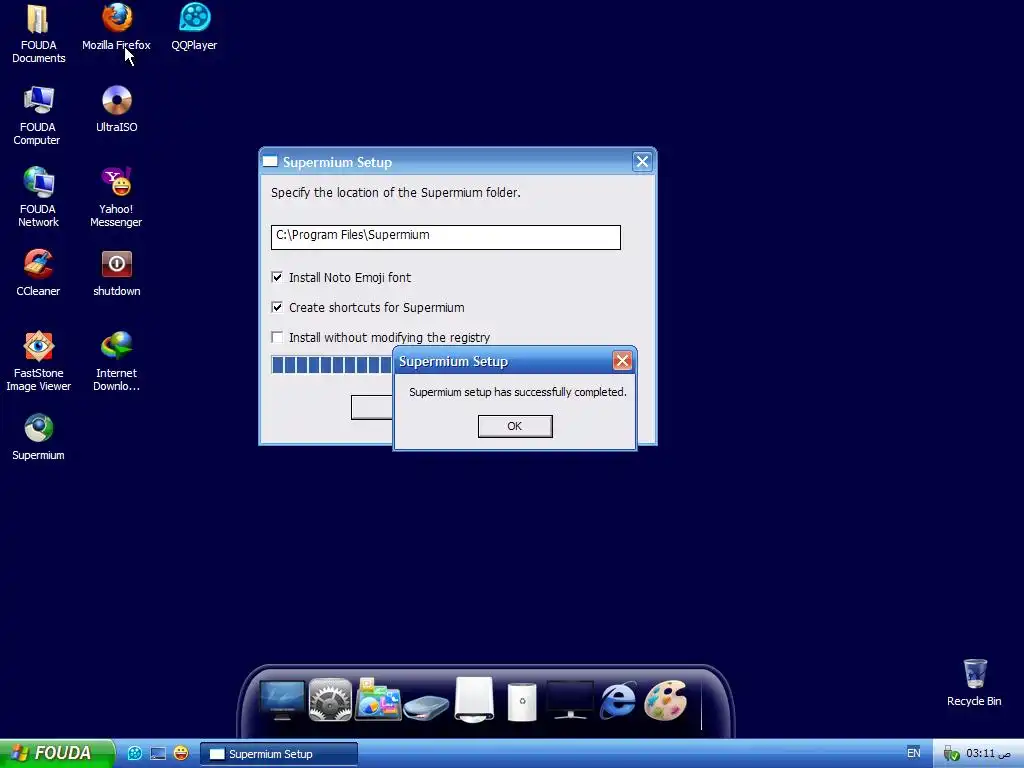This screenshot has width=1024, height=768.
Task: Launch Internet Explorer from the dock
Action: (618, 700)
